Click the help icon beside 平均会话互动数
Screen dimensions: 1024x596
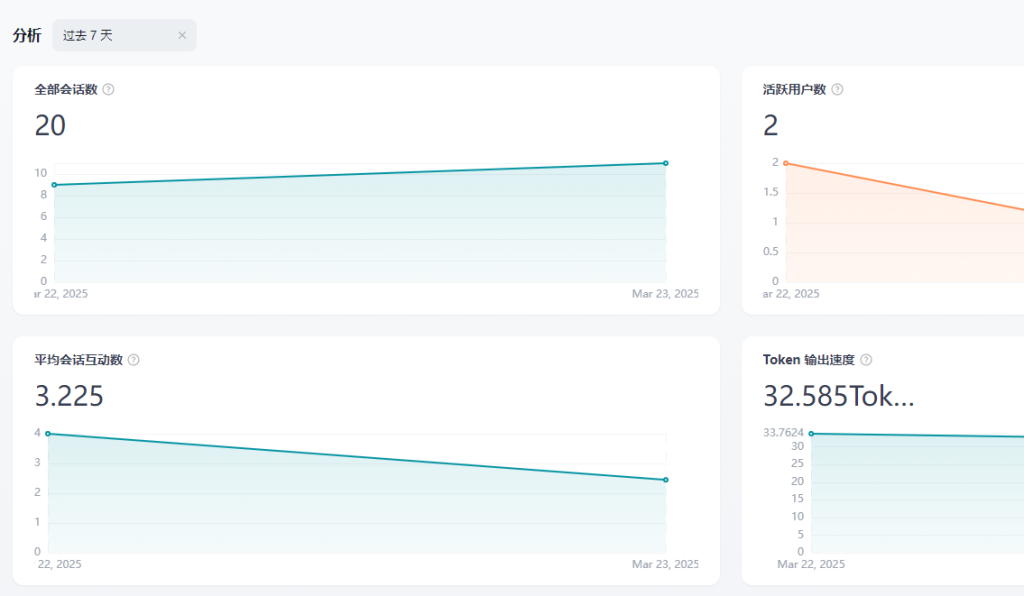point(134,360)
